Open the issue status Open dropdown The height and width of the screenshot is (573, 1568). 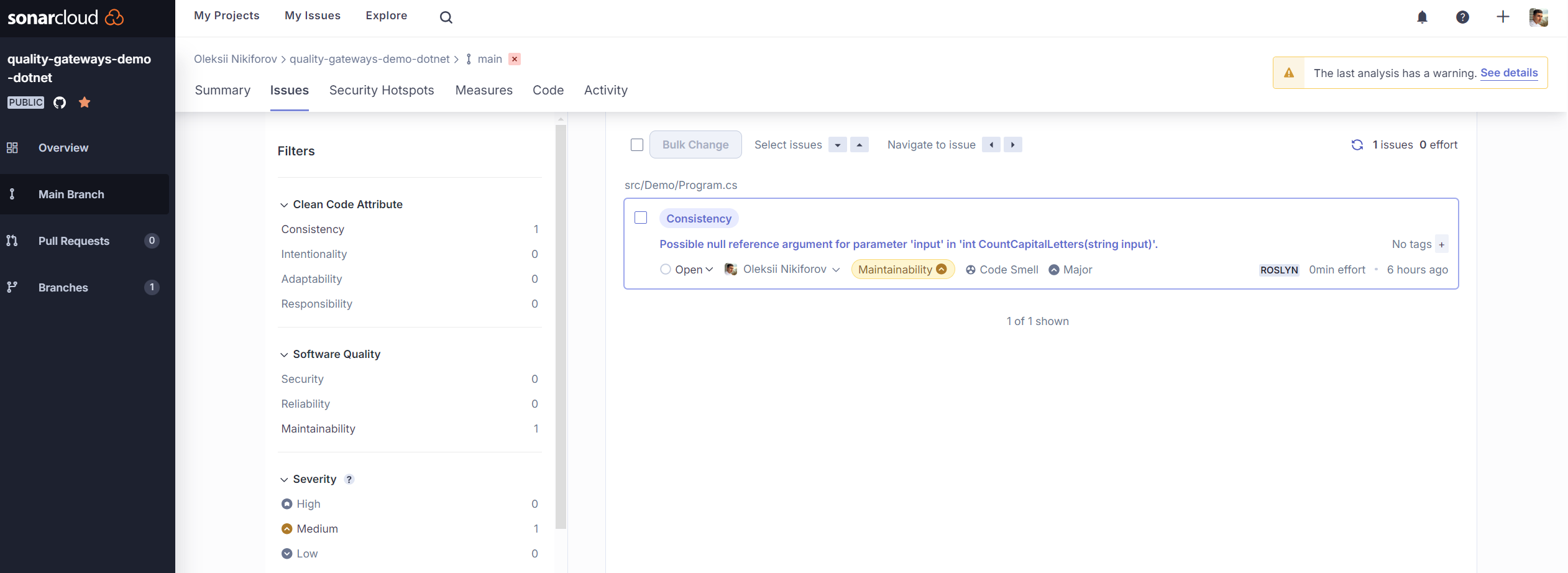[687, 270]
